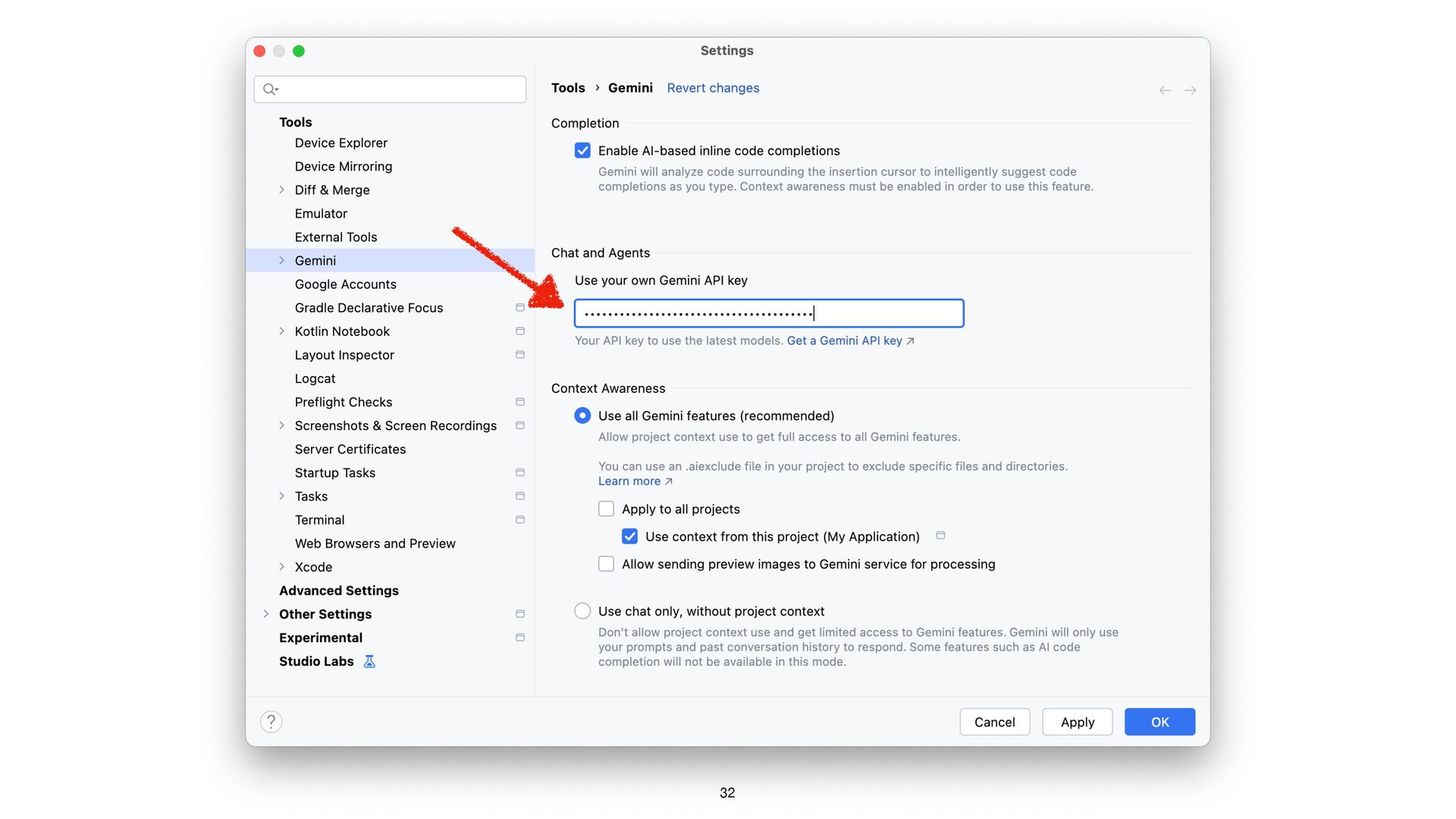
Task: Click project-level icon beside Other Settings
Action: pyautogui.click(x=520, y=614)
